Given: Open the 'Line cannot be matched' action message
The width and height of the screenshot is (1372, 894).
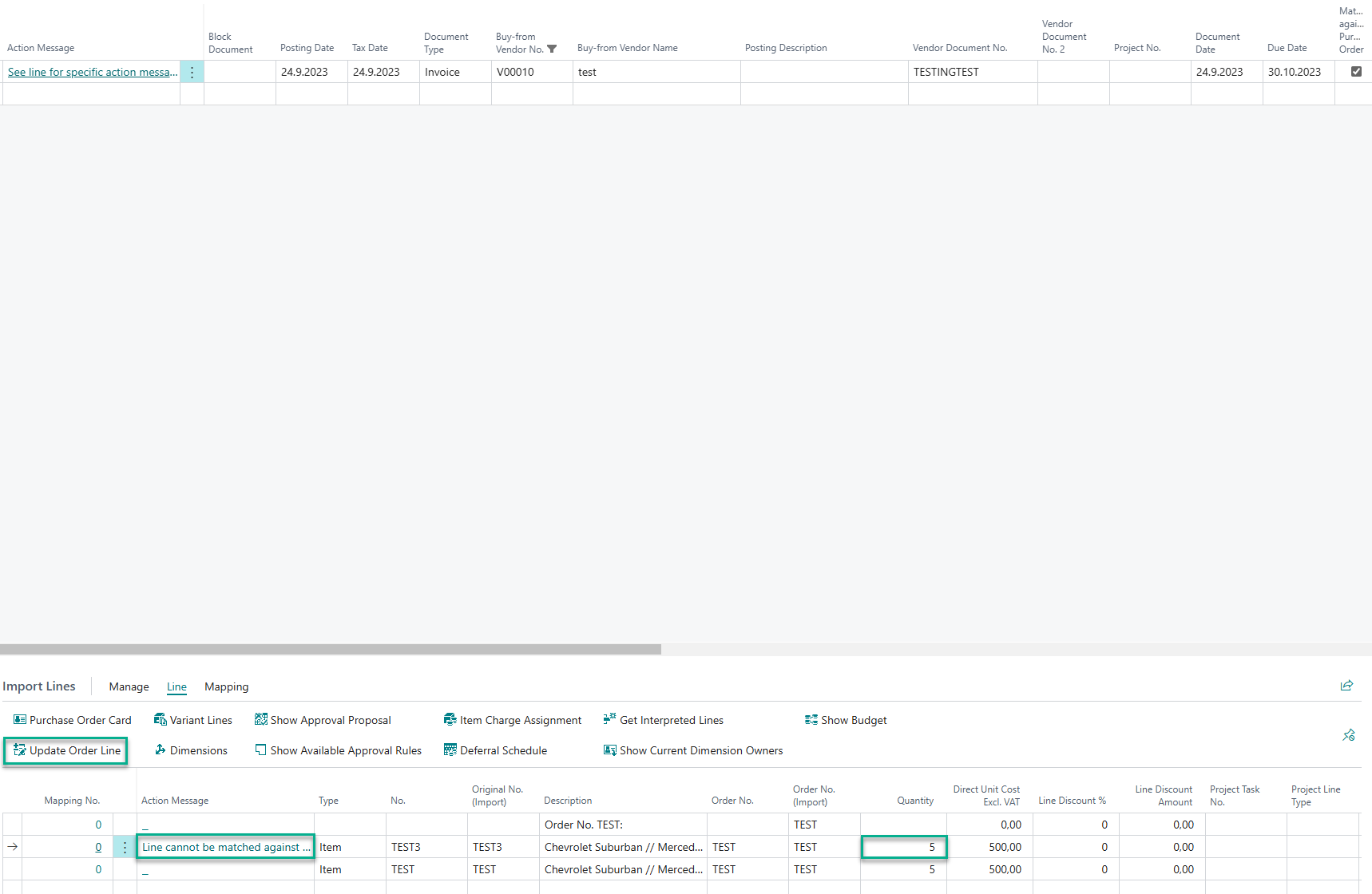Looking at the screenshot, I should click(x=224, y=847).
